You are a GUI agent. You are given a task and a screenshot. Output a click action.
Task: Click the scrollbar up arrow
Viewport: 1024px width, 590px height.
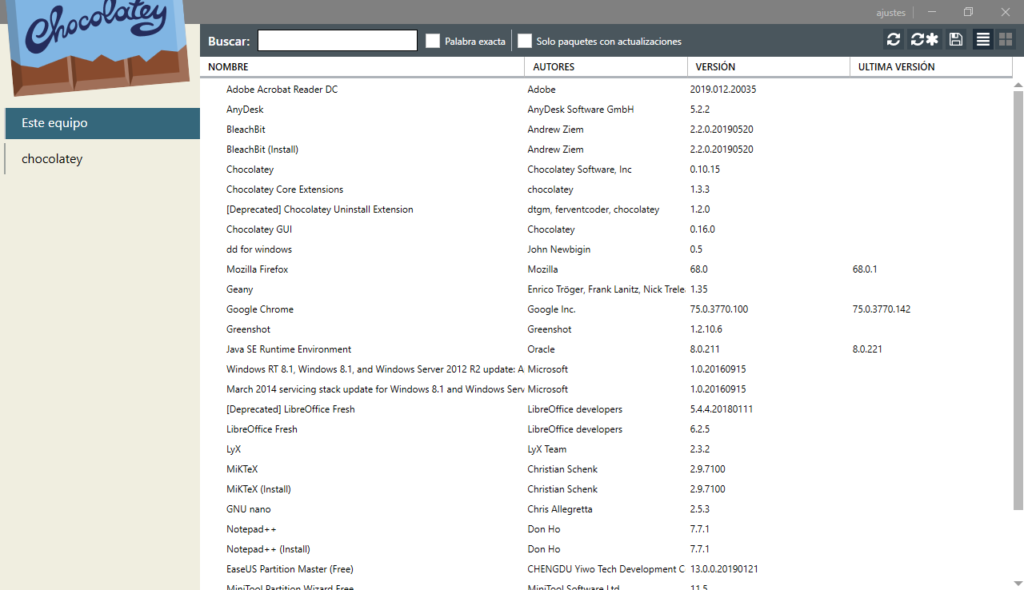click(x=1018, y=85)
